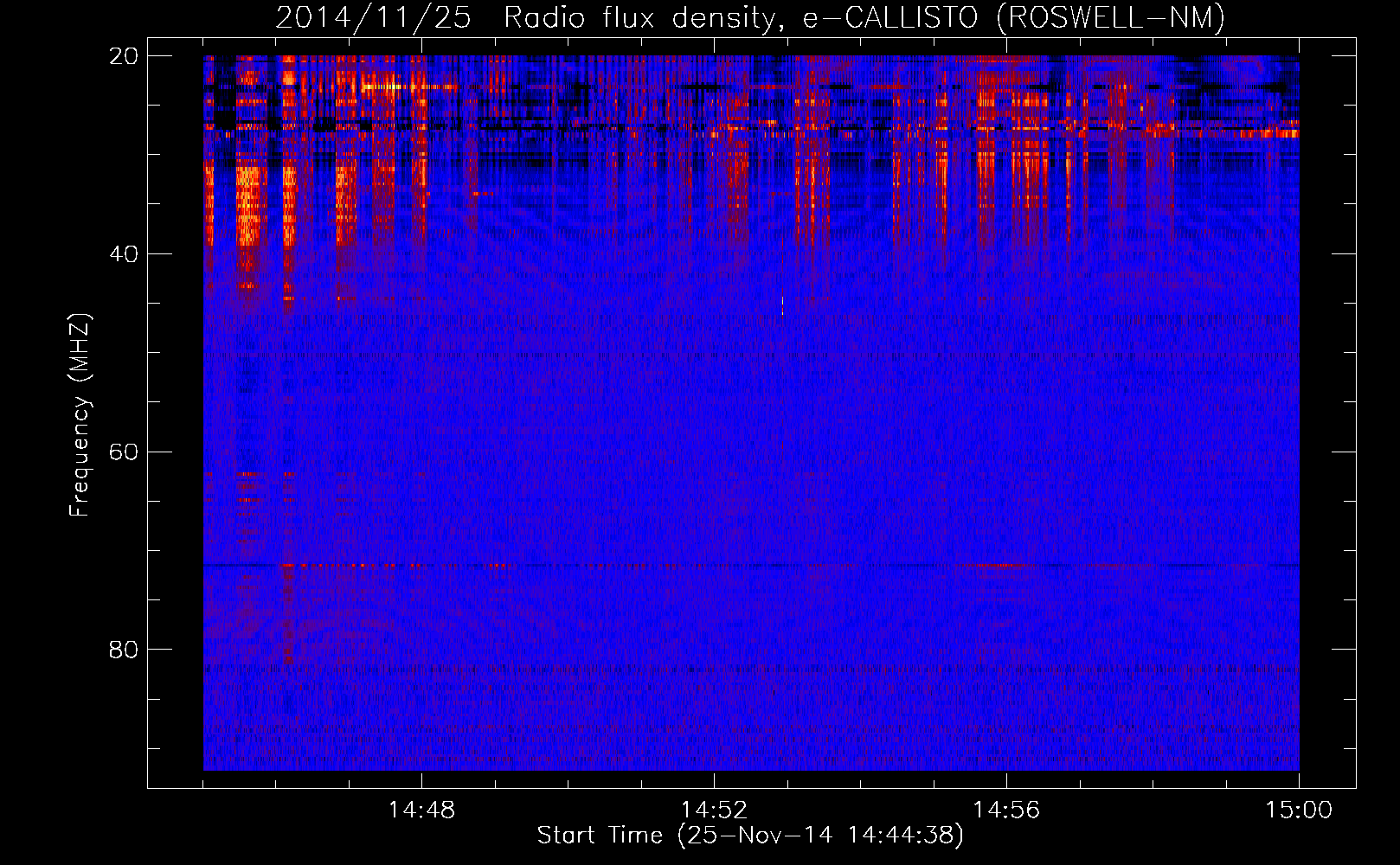Click the 15:00 time tick label
This screenshot has height=865, width=1400.
pyautogui.click(x=1299, y=811)
